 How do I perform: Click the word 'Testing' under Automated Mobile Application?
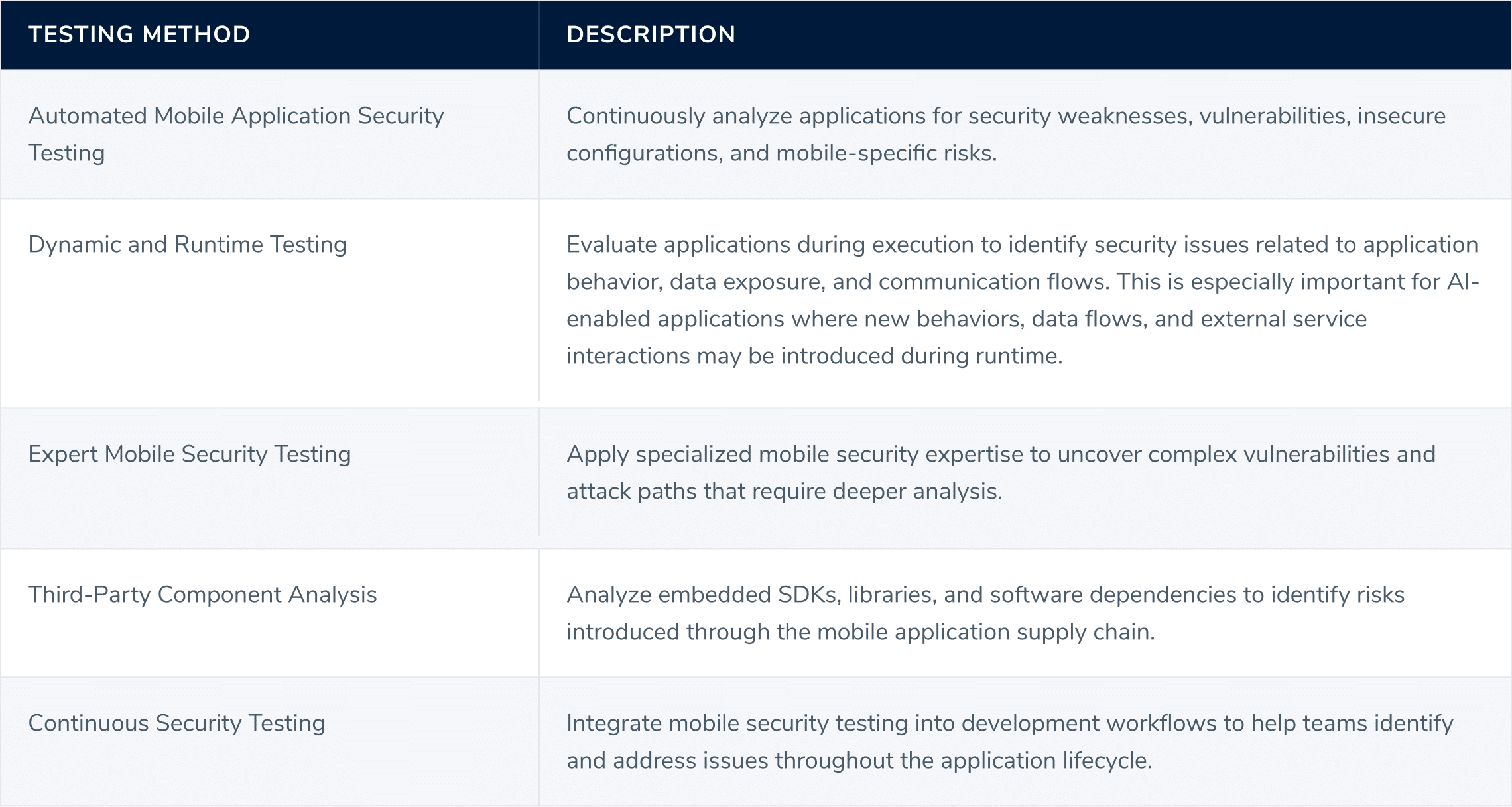66,153
